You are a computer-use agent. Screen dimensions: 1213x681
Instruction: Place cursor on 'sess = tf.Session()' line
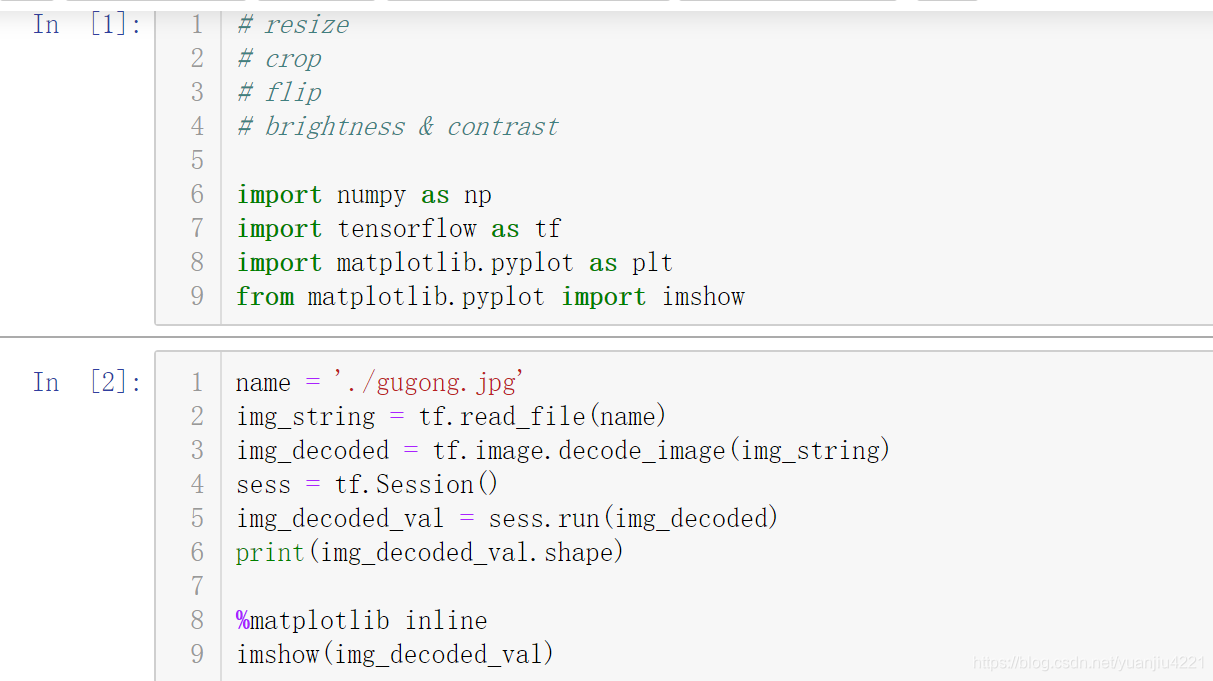click(367, 485)
